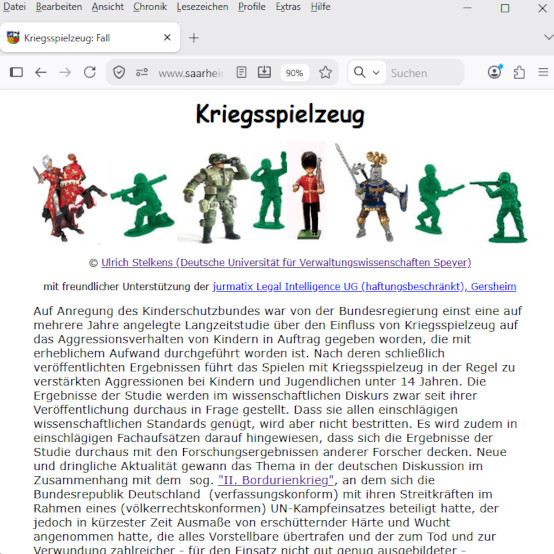Image resolution: width=554 pixels, height=554 pixels.
Task: Toggle reader view icon
Action: [x=241, y=72]
